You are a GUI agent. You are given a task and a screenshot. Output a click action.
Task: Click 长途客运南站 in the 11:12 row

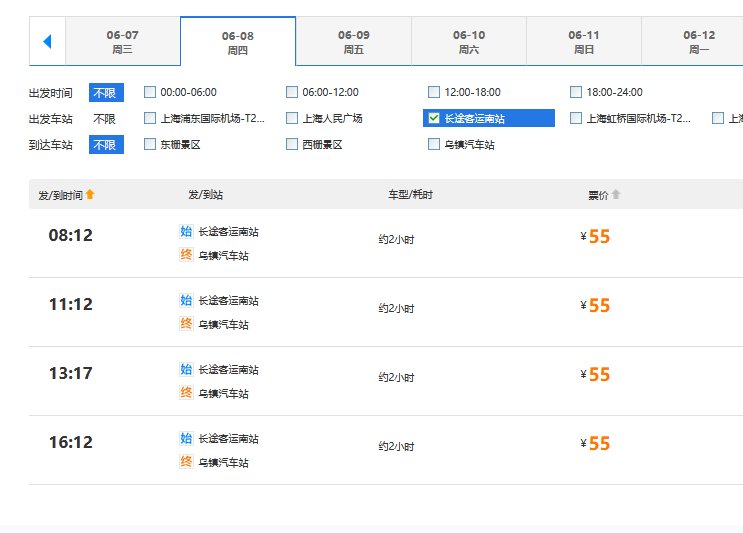point(228,300)
